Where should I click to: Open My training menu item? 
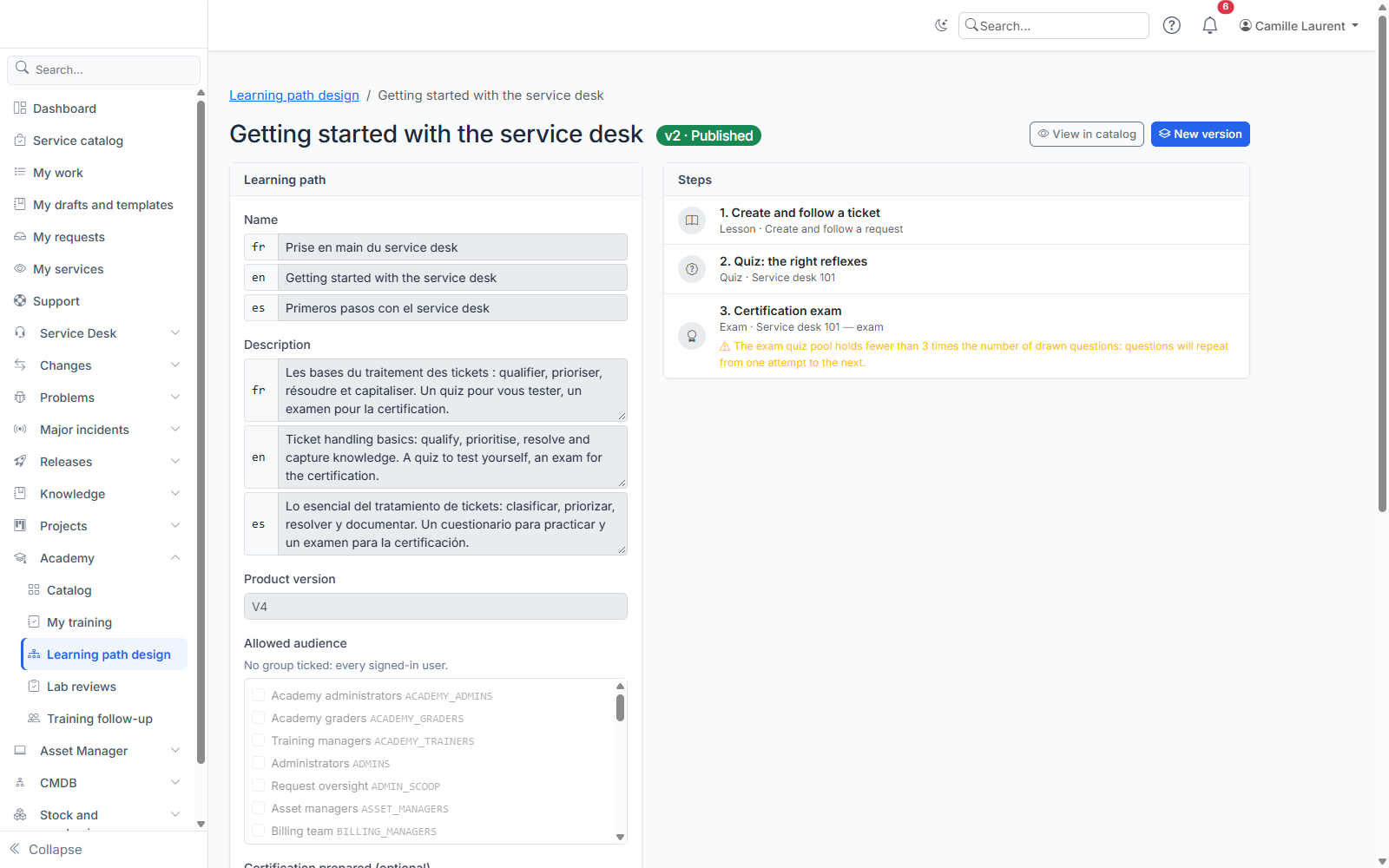click(104, 622)
